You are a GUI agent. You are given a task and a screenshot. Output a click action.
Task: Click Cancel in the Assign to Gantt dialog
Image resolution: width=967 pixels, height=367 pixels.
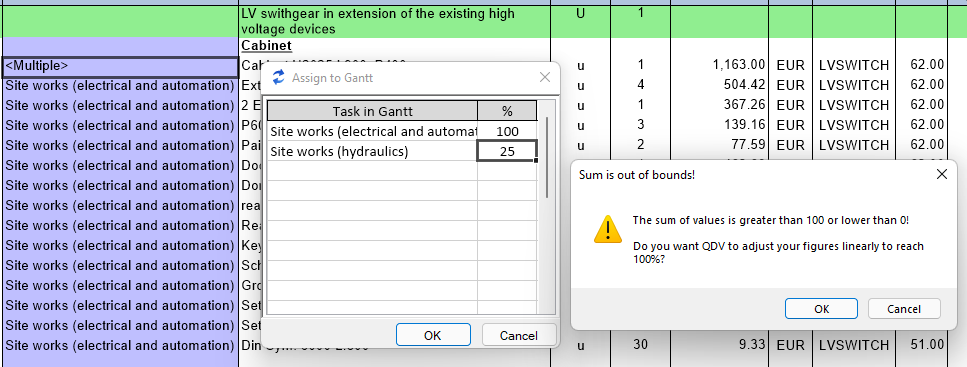point(519,335)
